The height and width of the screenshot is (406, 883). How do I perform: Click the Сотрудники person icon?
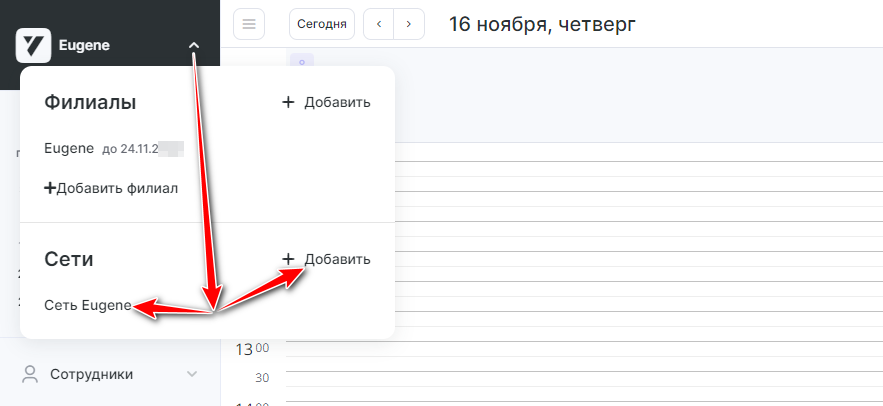(x=30, y=374)
